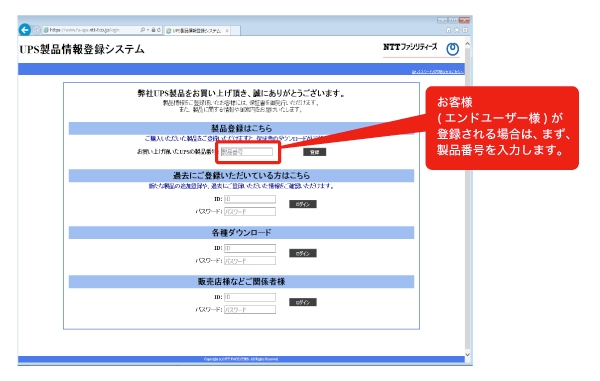Click the browser back arrow button
600x381 pixels.
(25, 29)
